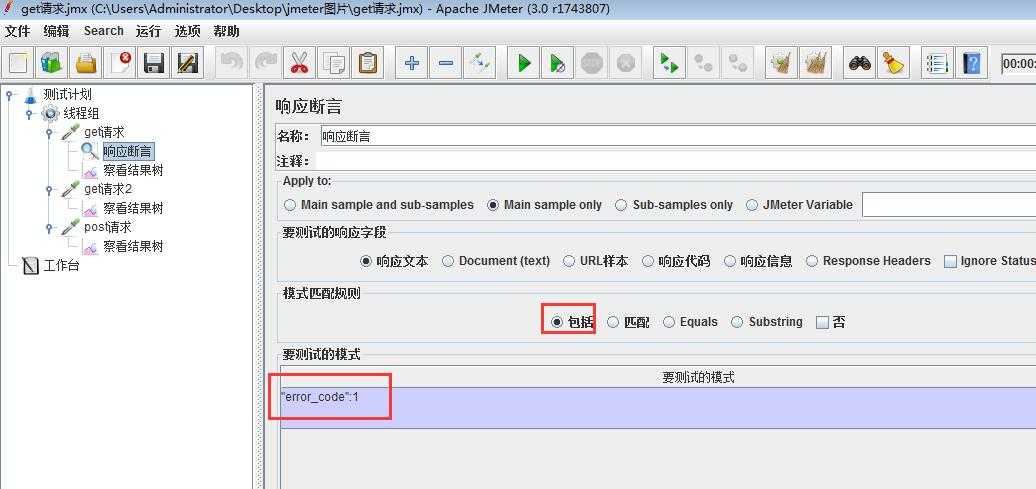
Task: Expand all nodes with plus icon
Action: pyautogui.click(x=412, y=63)
